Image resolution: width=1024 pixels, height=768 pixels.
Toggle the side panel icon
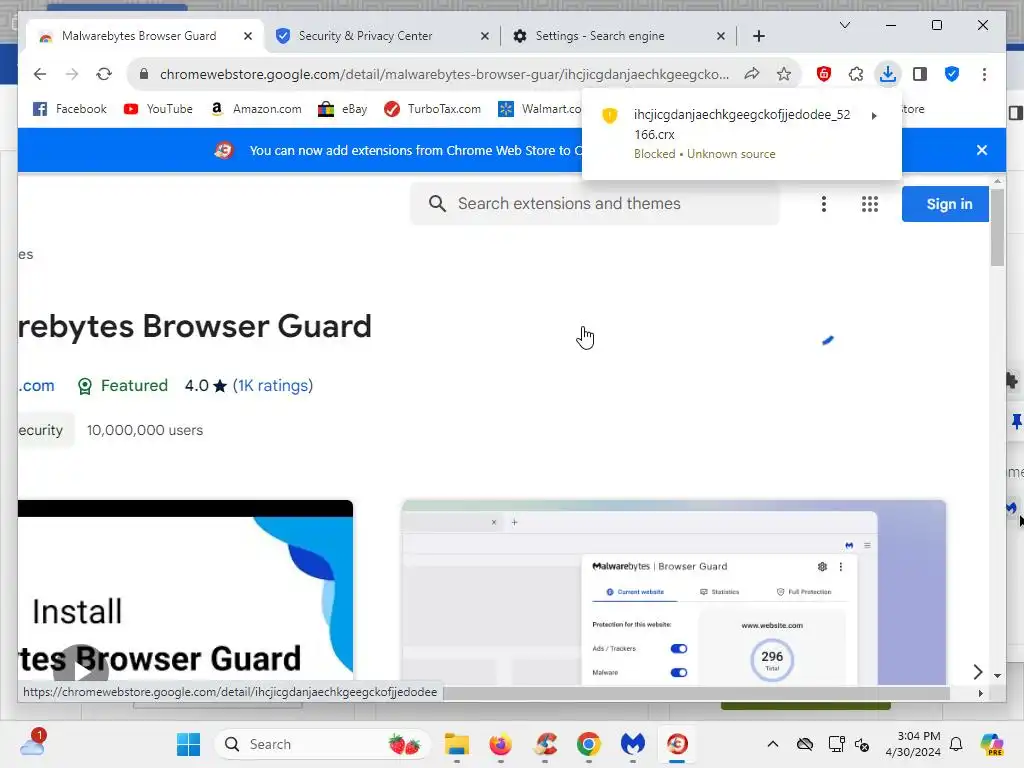click(x=920, y=74)
